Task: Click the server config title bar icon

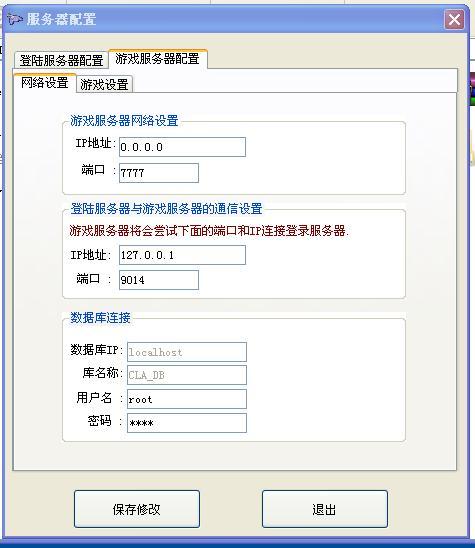Action: (x=14, y=19)
